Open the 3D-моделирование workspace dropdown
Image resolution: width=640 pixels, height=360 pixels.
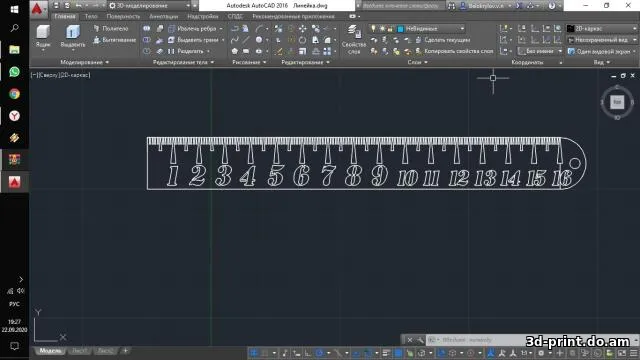click(x=149, y=6)
